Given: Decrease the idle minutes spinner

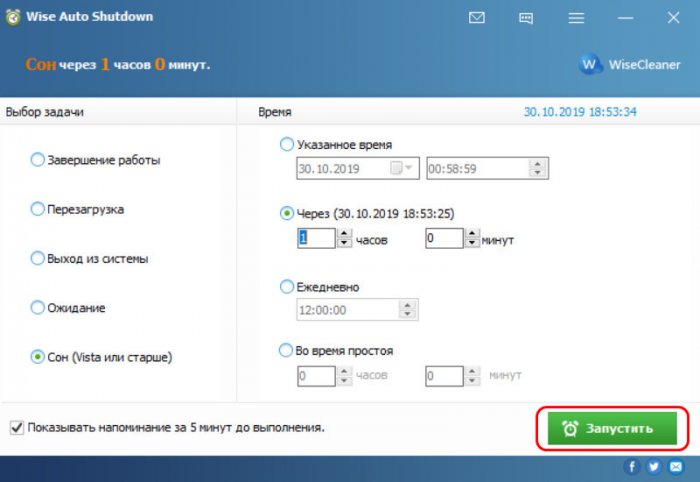Looking at the screenshot, I should tap(472, 381).
